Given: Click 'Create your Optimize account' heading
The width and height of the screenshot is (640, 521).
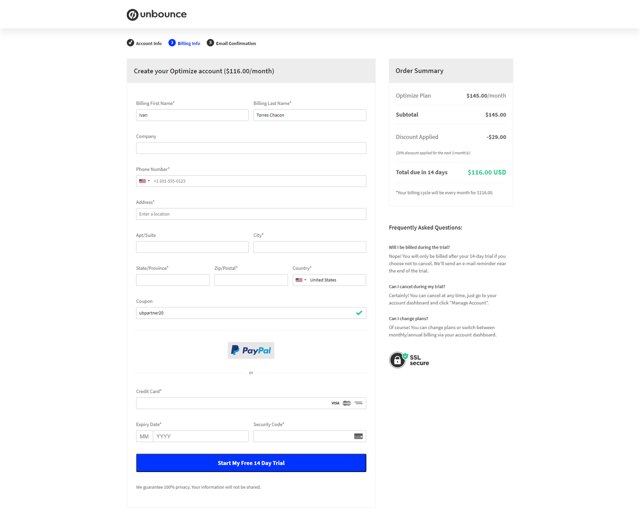Looking at the screenshot, I should [x=204, y=71].
